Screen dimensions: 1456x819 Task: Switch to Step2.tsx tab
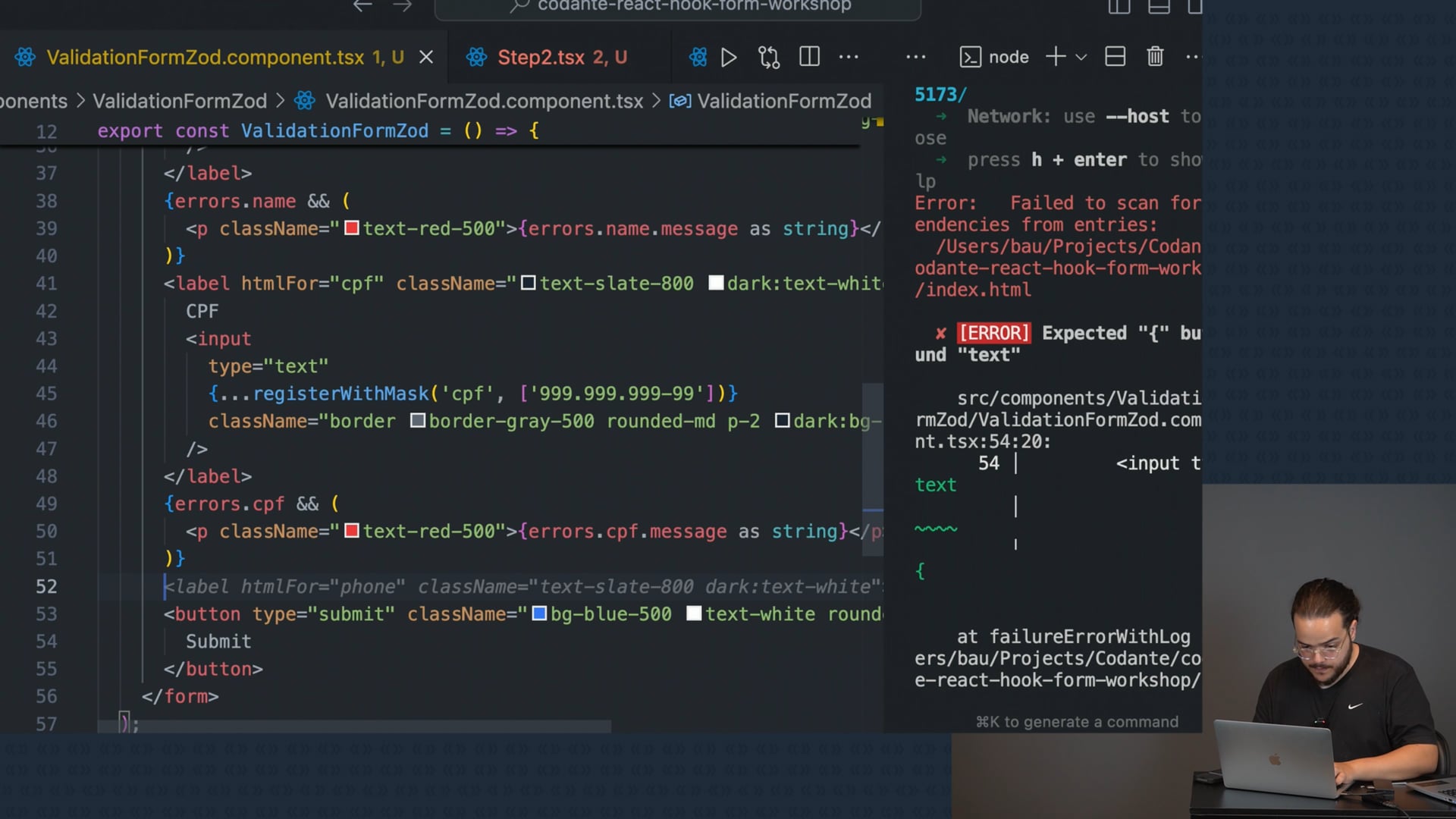tap(541, 58)
